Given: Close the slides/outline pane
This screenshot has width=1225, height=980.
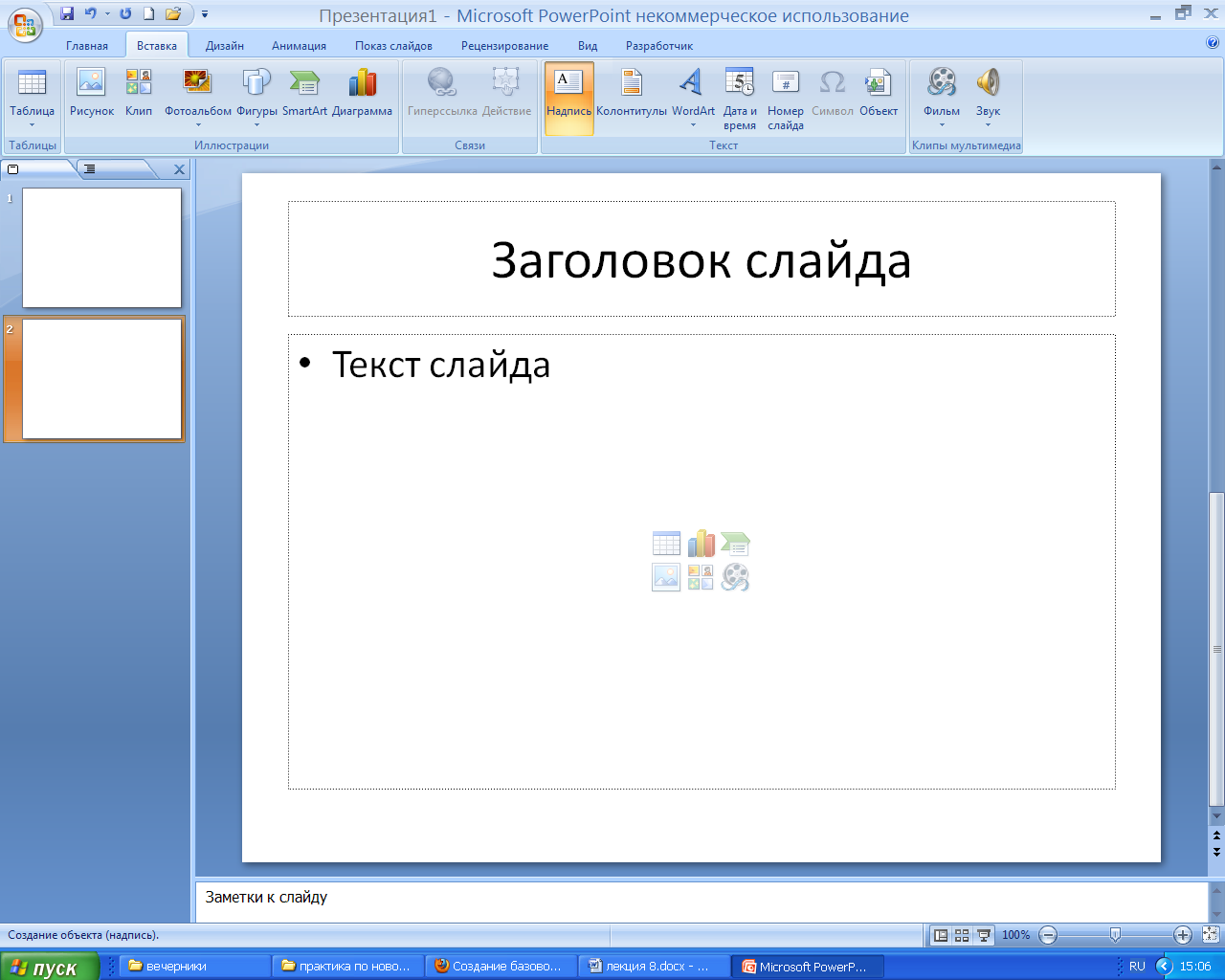Looking at the screenshot, I should click(179, 169).
